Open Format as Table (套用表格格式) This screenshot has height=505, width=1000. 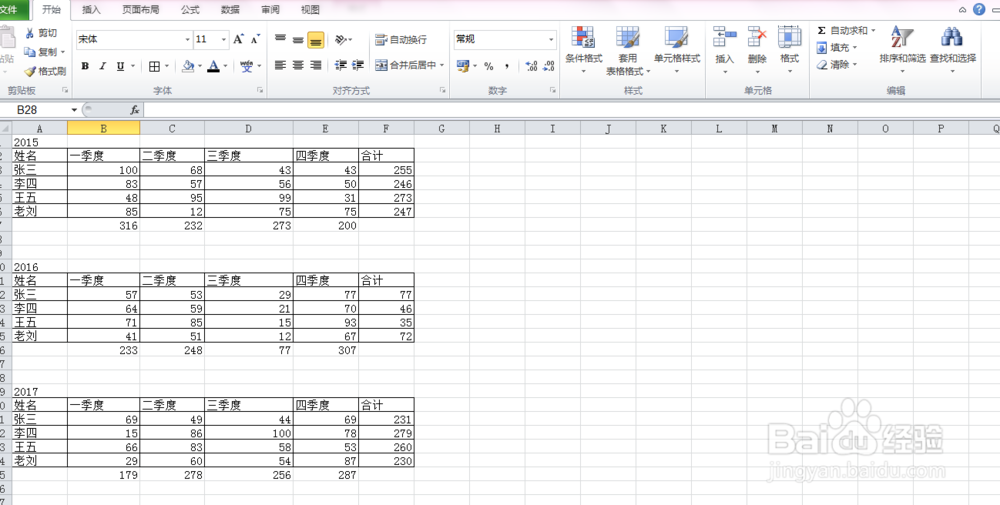(x=628, y=50)
